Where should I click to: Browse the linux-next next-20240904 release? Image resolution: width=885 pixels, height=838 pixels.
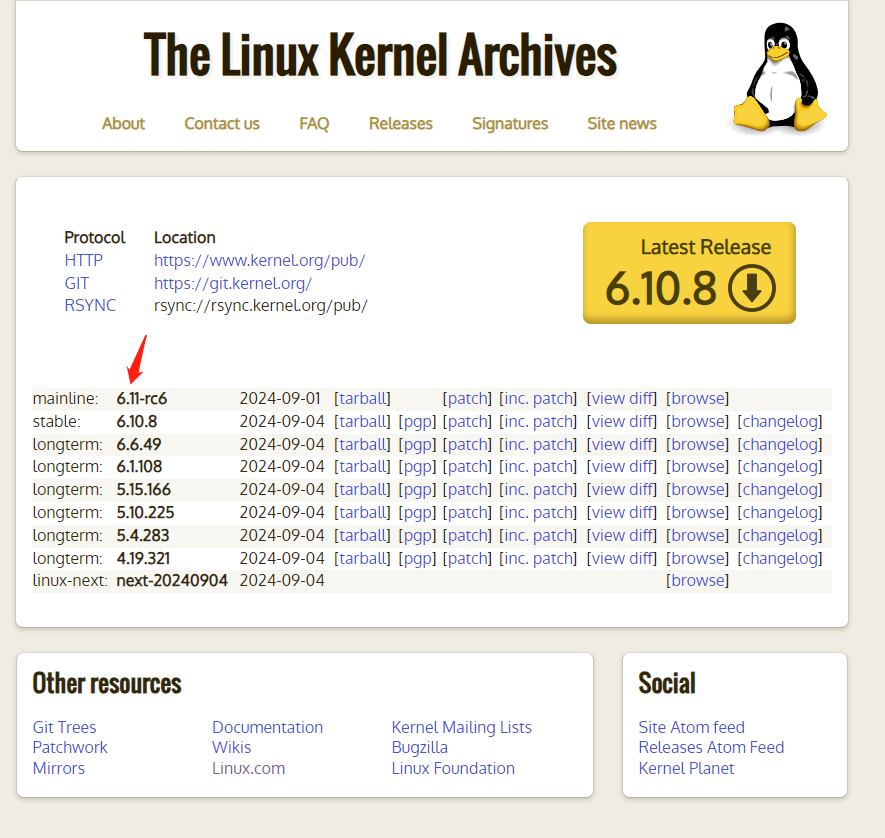[697, 580]
